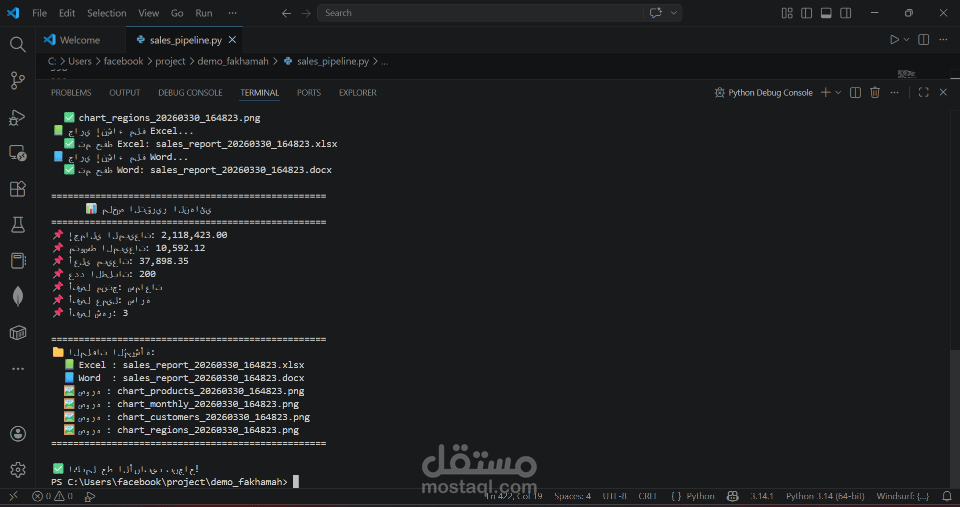Open the notifications bell
Viewport: 960px width, 507px height.
pyautogui.click(x=947, y=496)
